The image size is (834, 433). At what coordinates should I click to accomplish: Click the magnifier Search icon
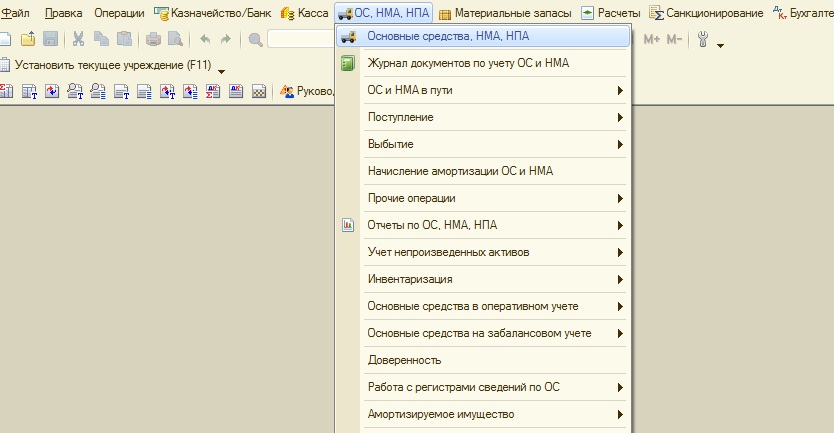255,40
